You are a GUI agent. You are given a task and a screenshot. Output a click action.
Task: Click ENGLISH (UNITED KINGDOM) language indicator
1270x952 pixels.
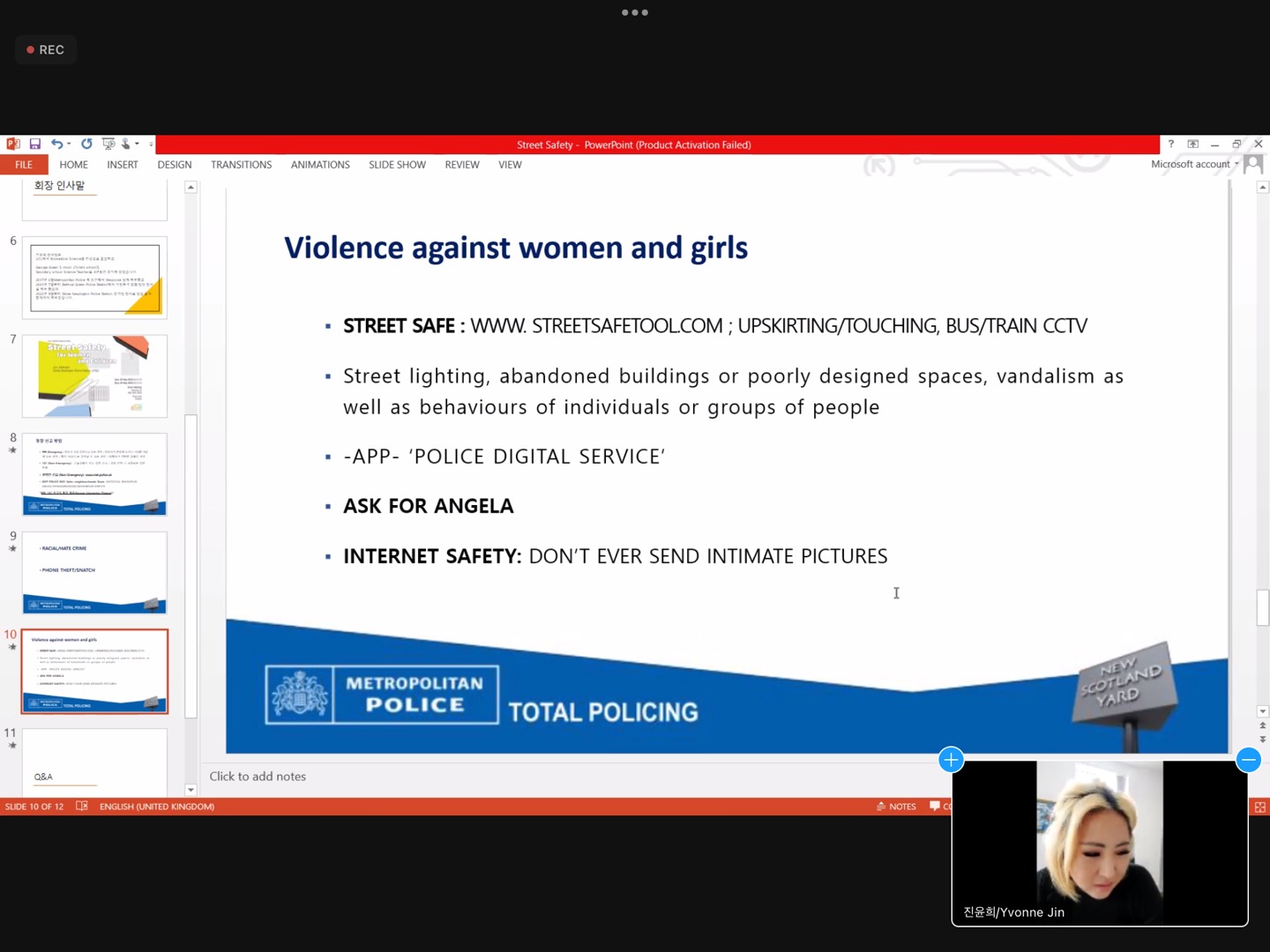click(157, 807)
